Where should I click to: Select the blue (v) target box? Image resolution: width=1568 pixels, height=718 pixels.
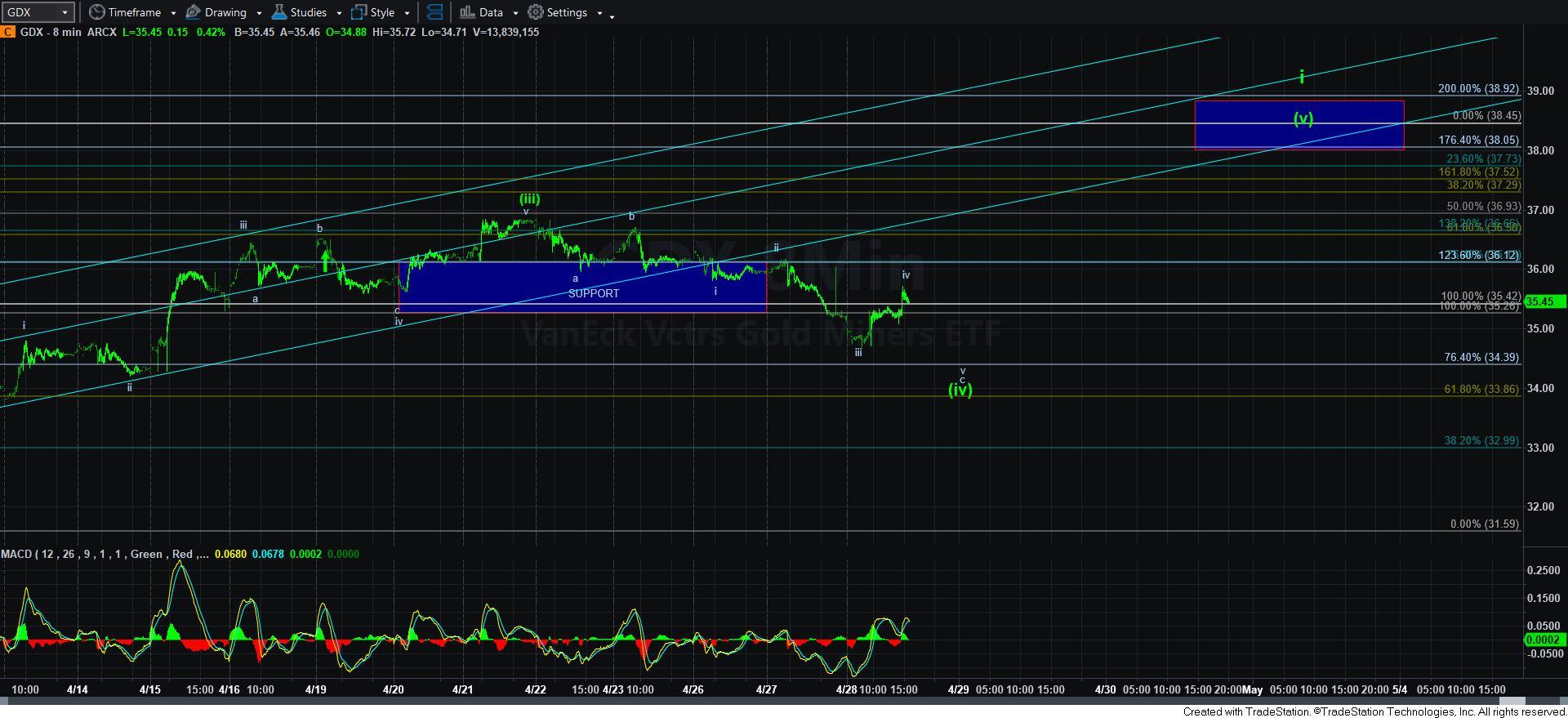1299,125
